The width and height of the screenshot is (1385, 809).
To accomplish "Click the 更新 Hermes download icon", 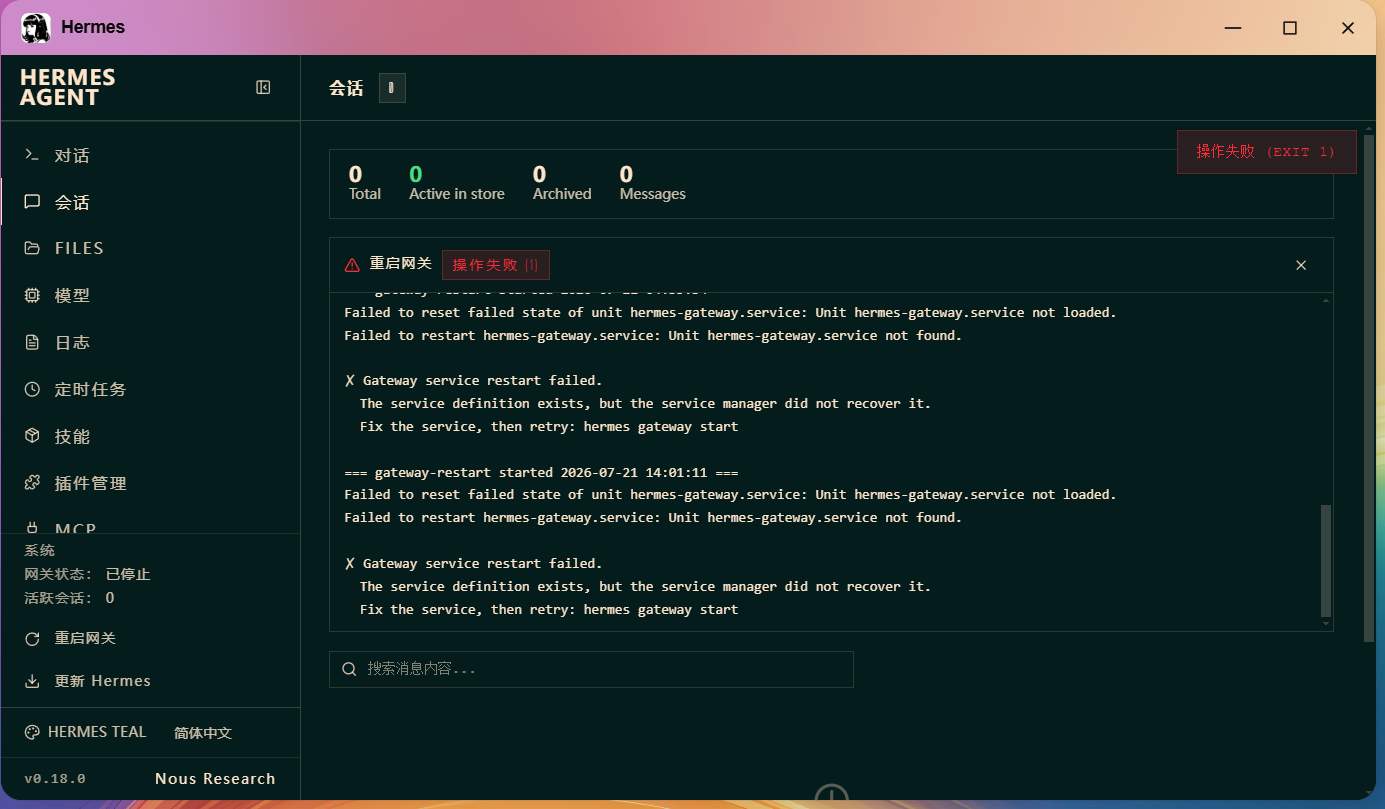I will [x=32, y=681].
